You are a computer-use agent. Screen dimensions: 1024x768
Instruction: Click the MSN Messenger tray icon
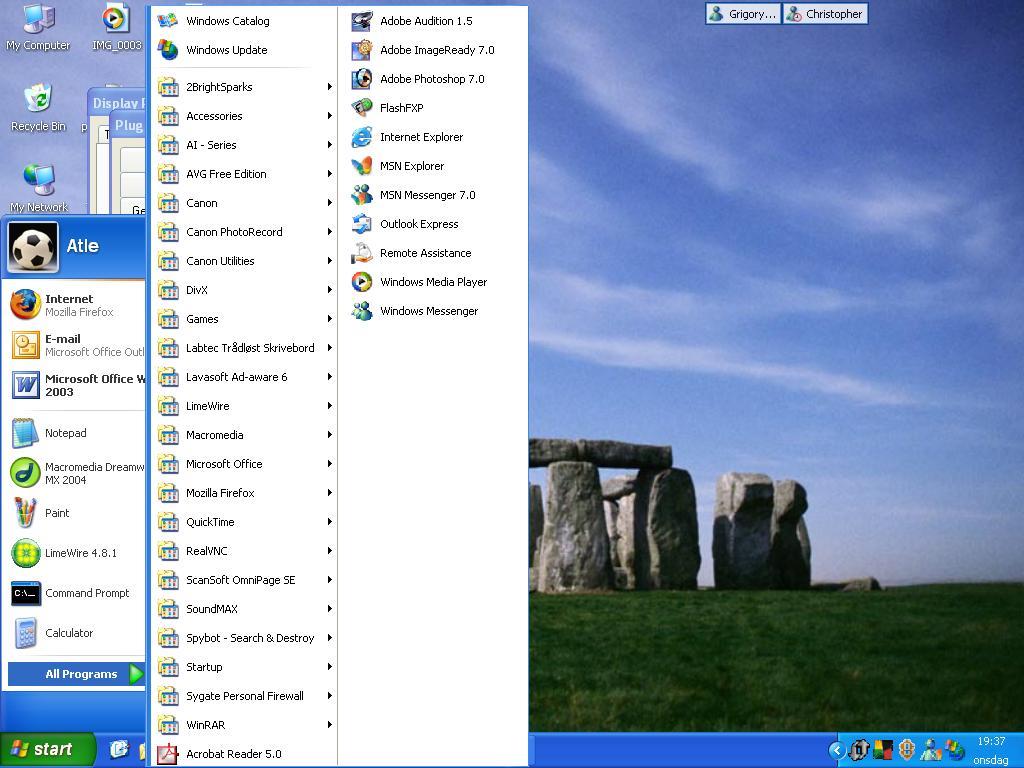pos(929,750)
